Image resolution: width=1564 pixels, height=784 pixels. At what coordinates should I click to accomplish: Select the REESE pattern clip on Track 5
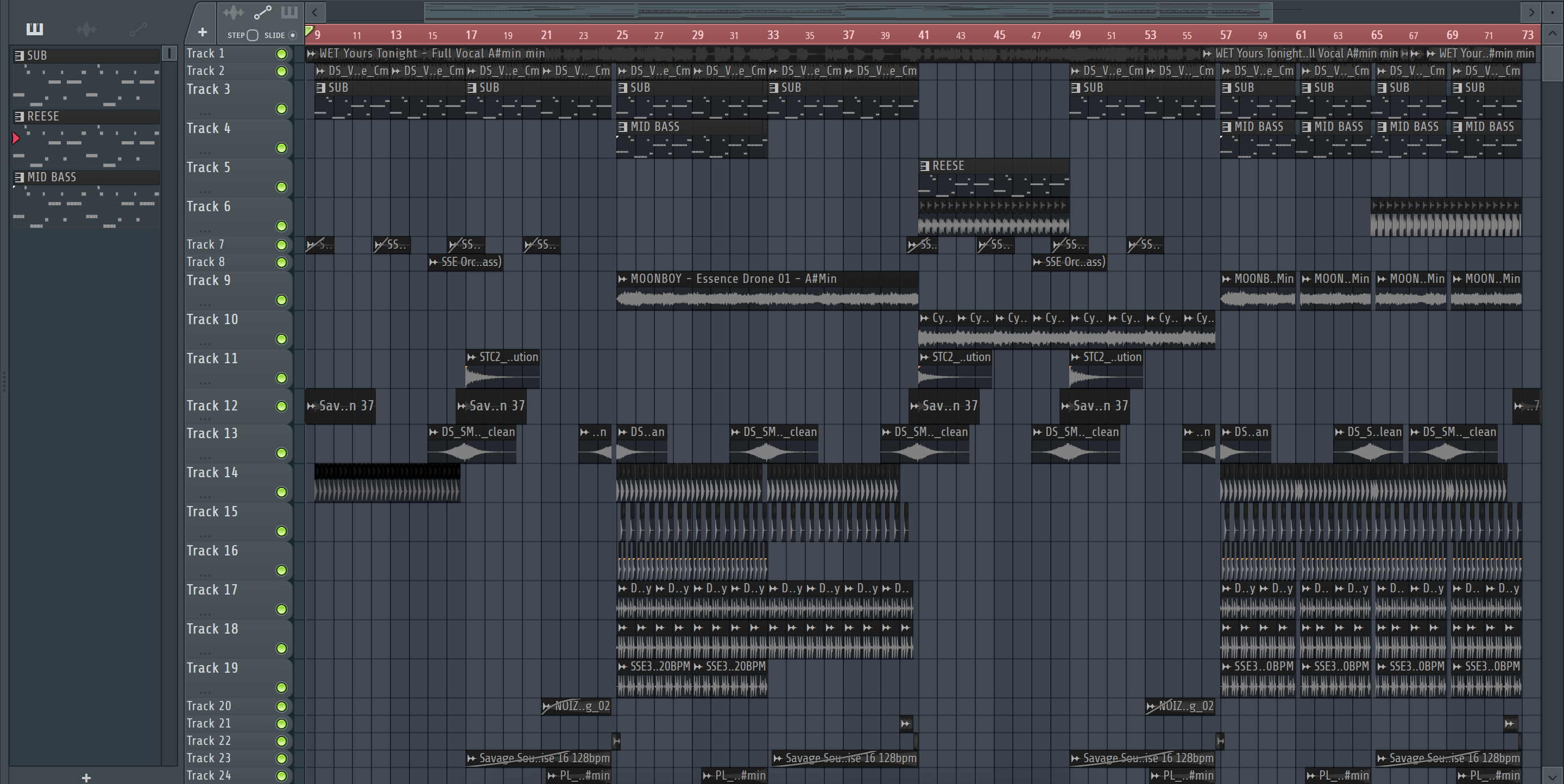[994, 177]
